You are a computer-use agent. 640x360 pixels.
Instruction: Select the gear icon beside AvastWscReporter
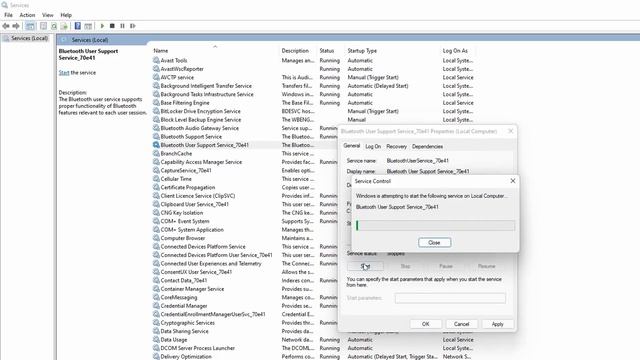[156, 69]
